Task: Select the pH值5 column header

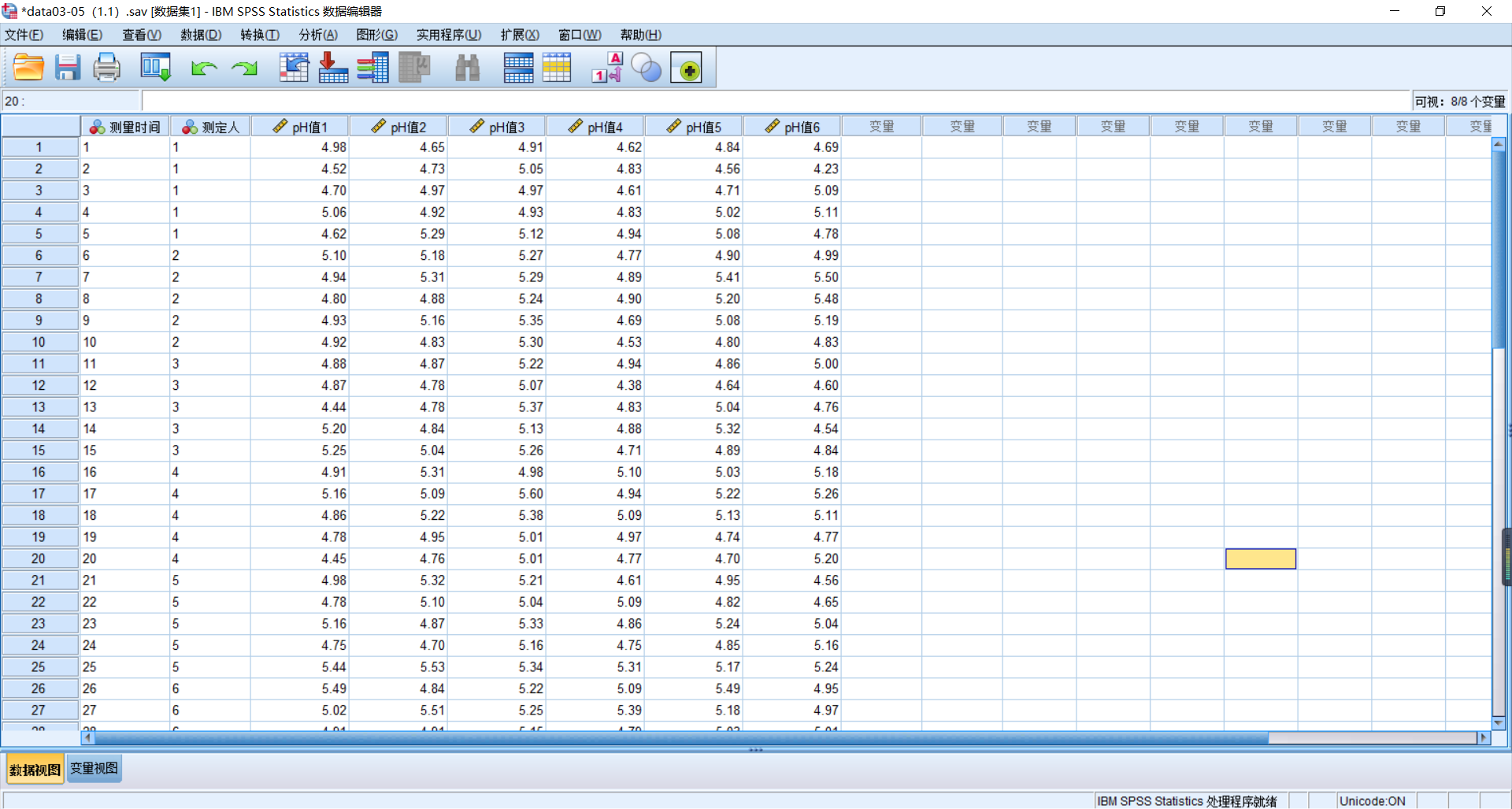Action: pyautogui.click(x=694, y=127)
